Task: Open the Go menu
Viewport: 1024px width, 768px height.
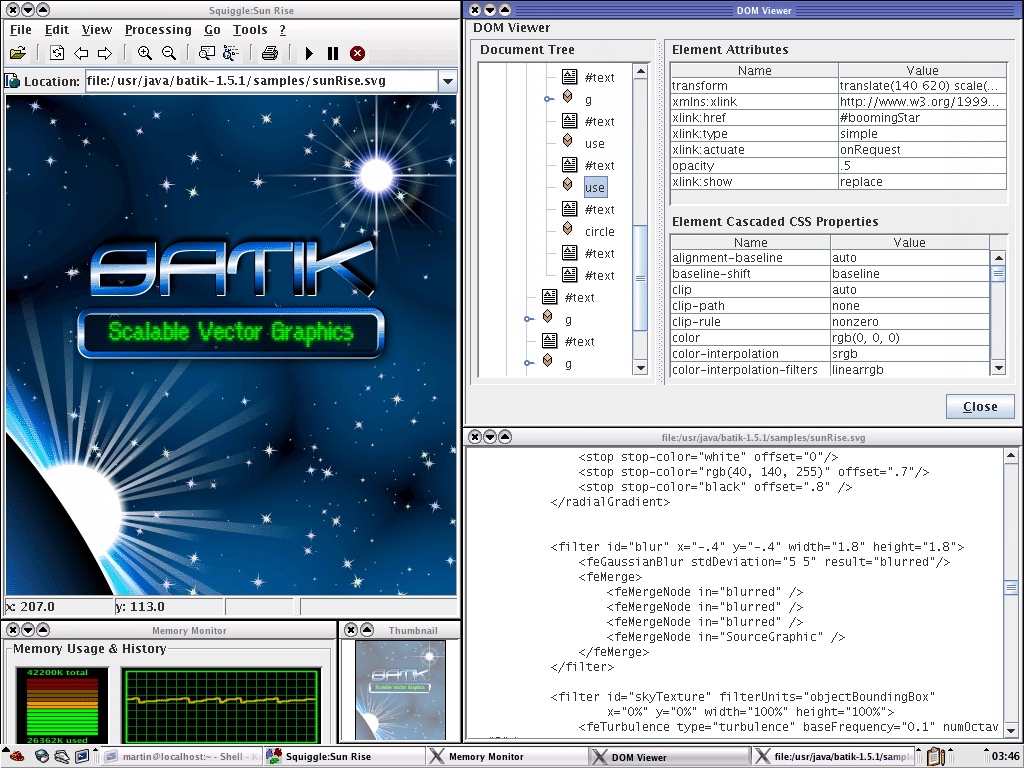Action: point(212,29)
